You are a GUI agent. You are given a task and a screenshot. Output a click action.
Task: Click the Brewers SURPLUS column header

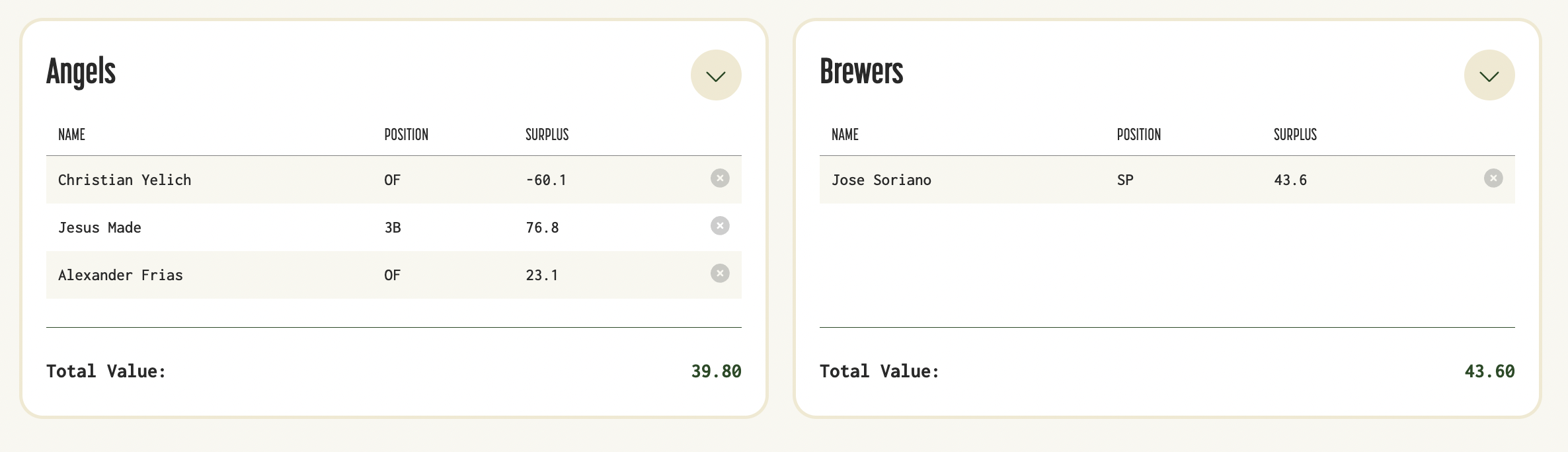pos(1295,135)
